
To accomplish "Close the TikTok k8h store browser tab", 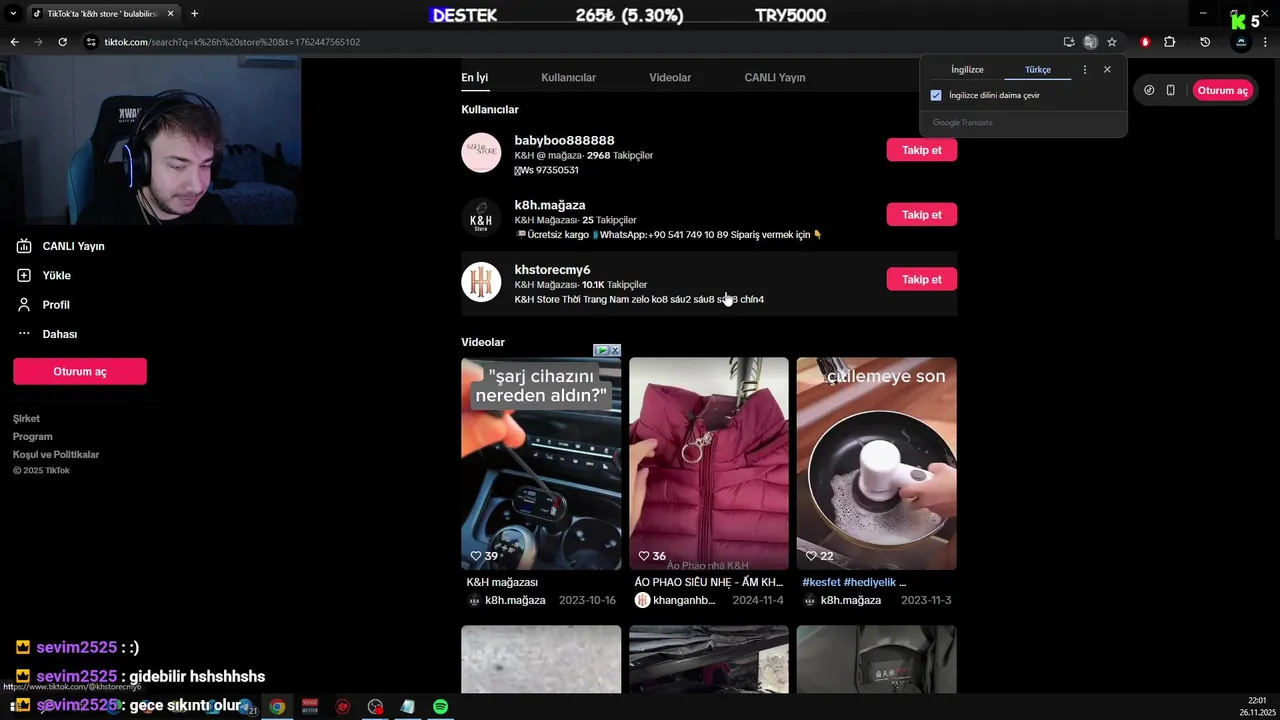I will click(x=169, y=13).
